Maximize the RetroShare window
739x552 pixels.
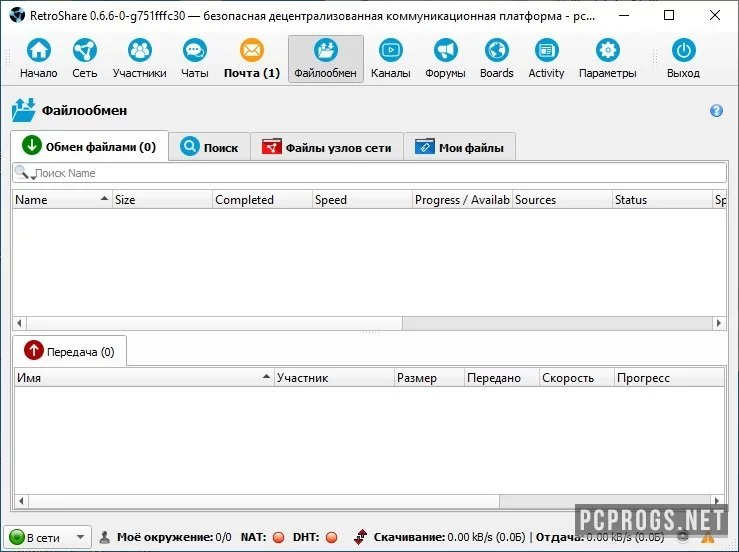tap(669, 16)
